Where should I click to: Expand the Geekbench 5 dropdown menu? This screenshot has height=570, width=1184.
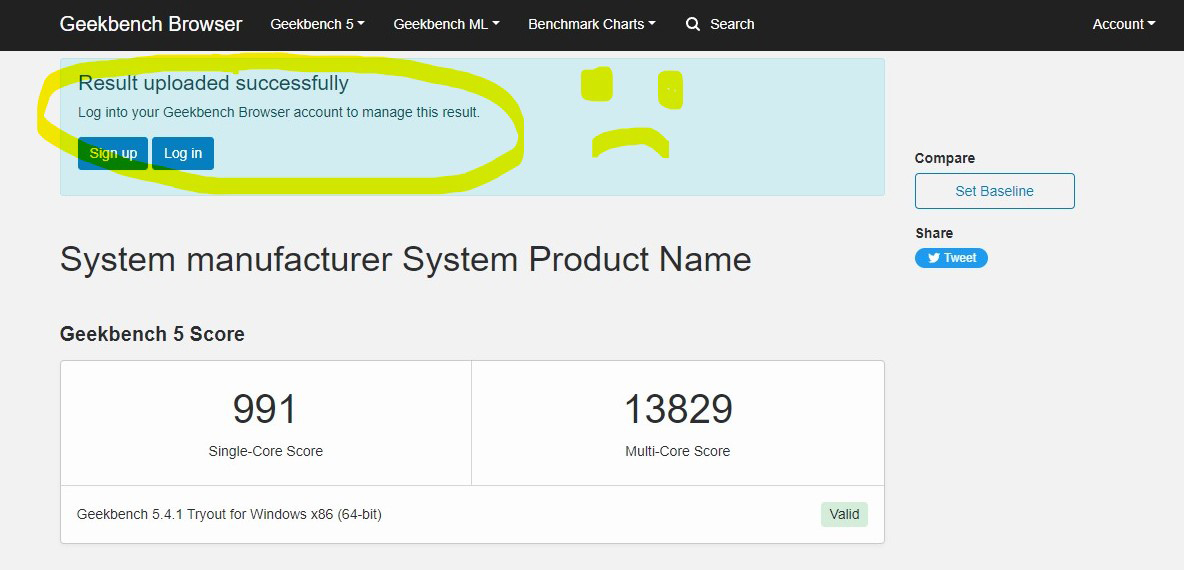click(317, 24)
